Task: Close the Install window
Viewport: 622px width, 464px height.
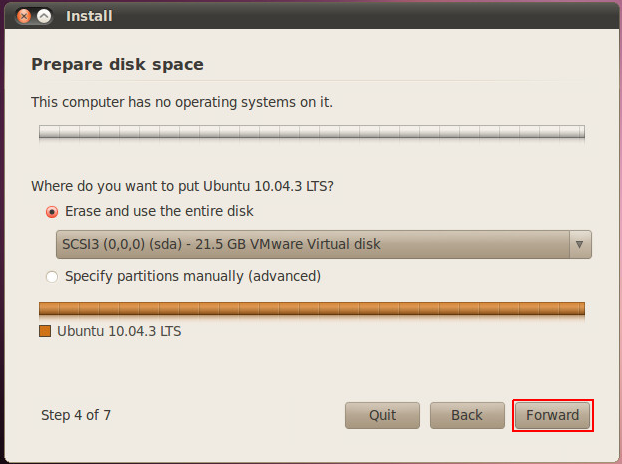Action: tap(24, 16)
